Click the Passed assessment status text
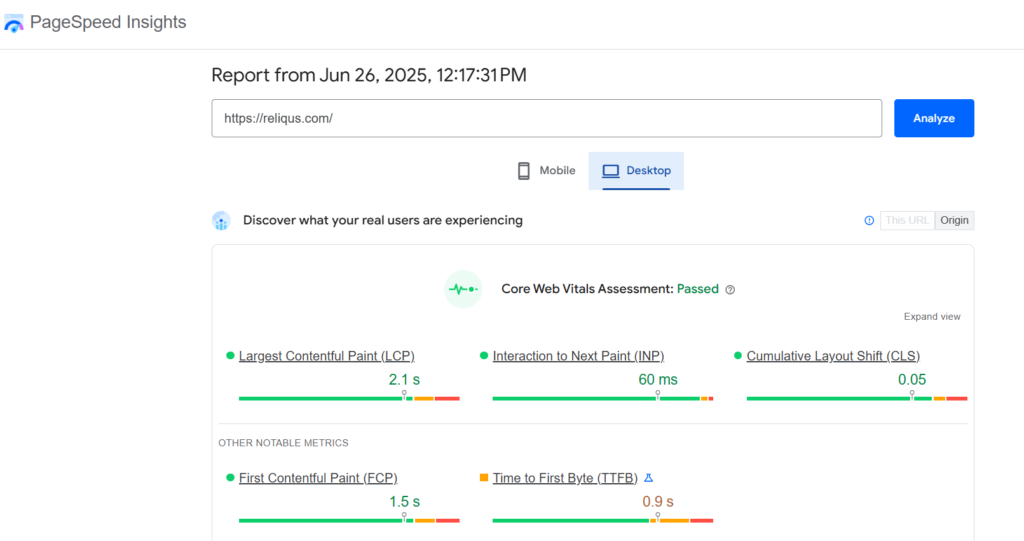The width and height of the screenshot is (1024, 541). [x=697, y=289]
